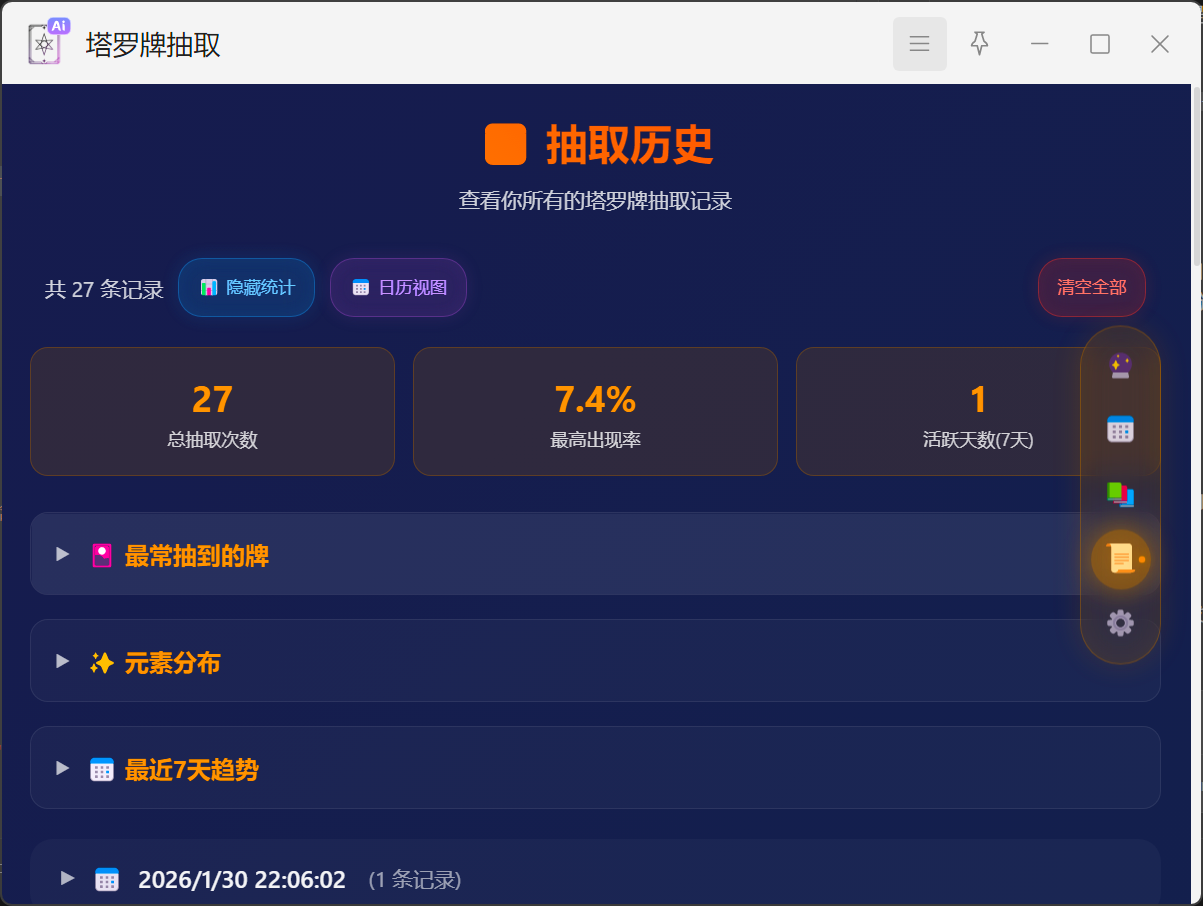The width and height of the screenshot is (1203, 906).
Task: Switch to 日历视图 calendar view
Action: coord(398,287)
